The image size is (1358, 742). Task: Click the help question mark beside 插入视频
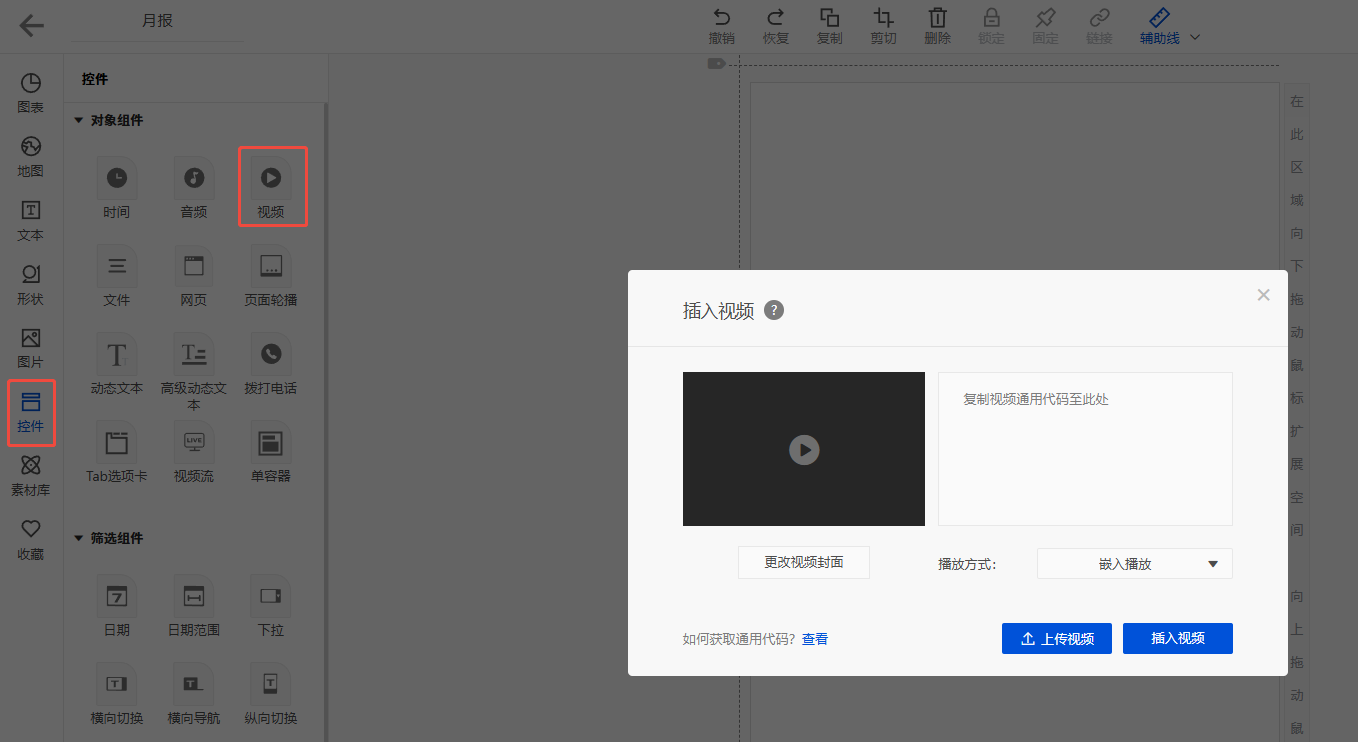coord(773,310)
